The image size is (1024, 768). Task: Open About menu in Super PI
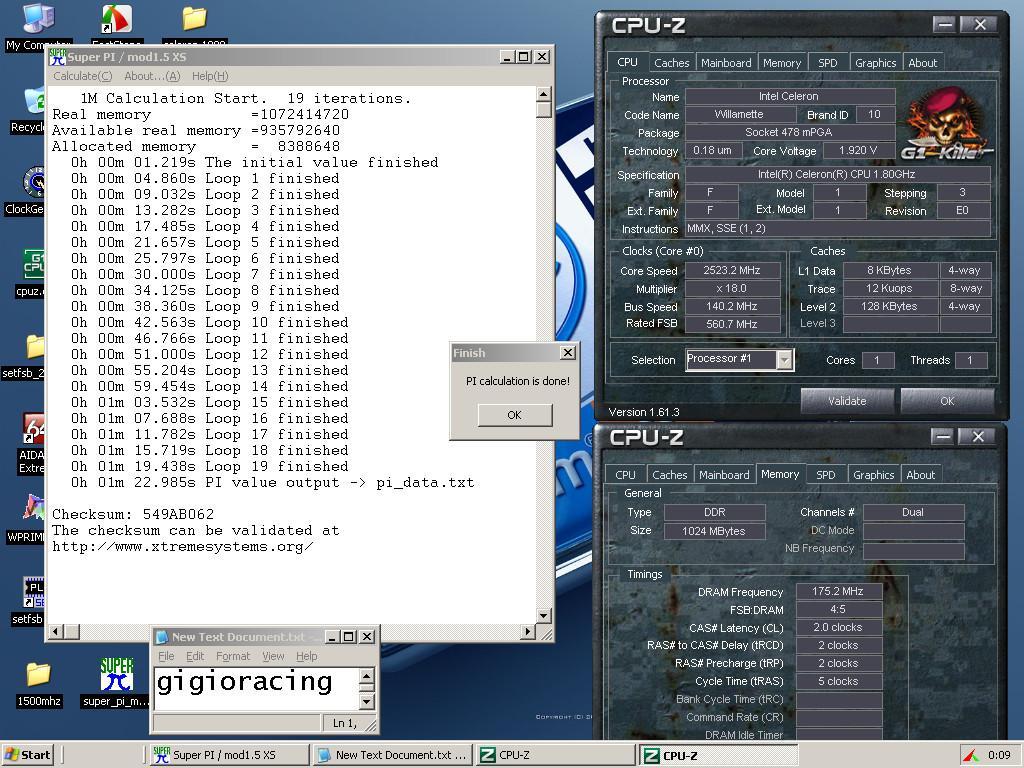pyautogui.click(x=152, y=76)
